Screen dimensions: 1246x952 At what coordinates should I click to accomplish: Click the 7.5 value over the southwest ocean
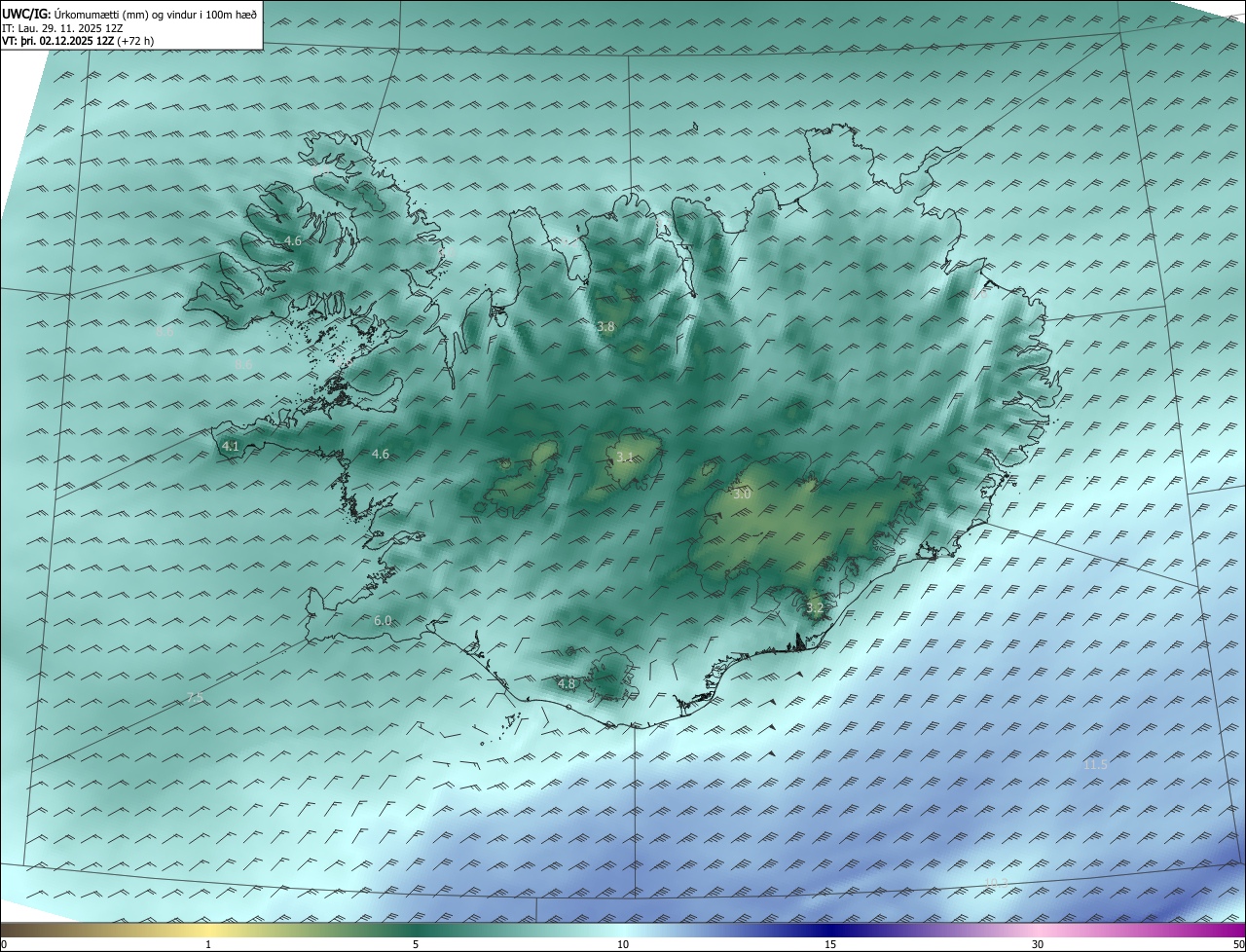tap(195, 698)
